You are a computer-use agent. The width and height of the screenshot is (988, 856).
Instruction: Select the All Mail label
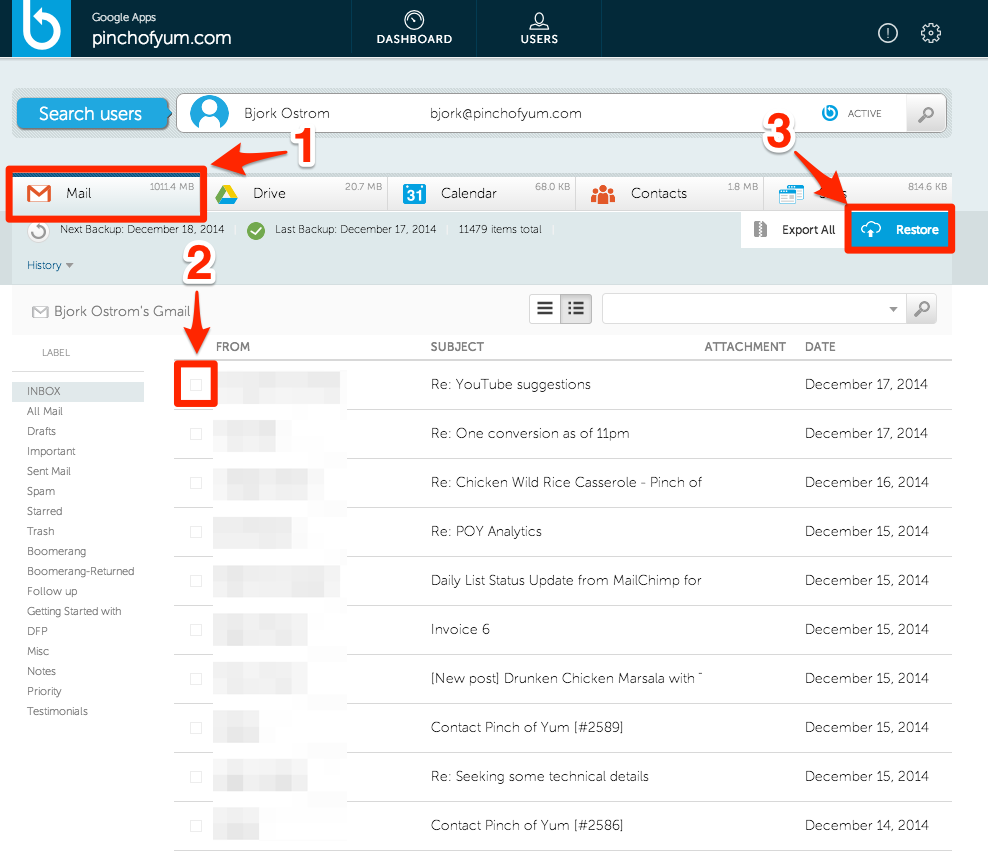coord(45,411)
